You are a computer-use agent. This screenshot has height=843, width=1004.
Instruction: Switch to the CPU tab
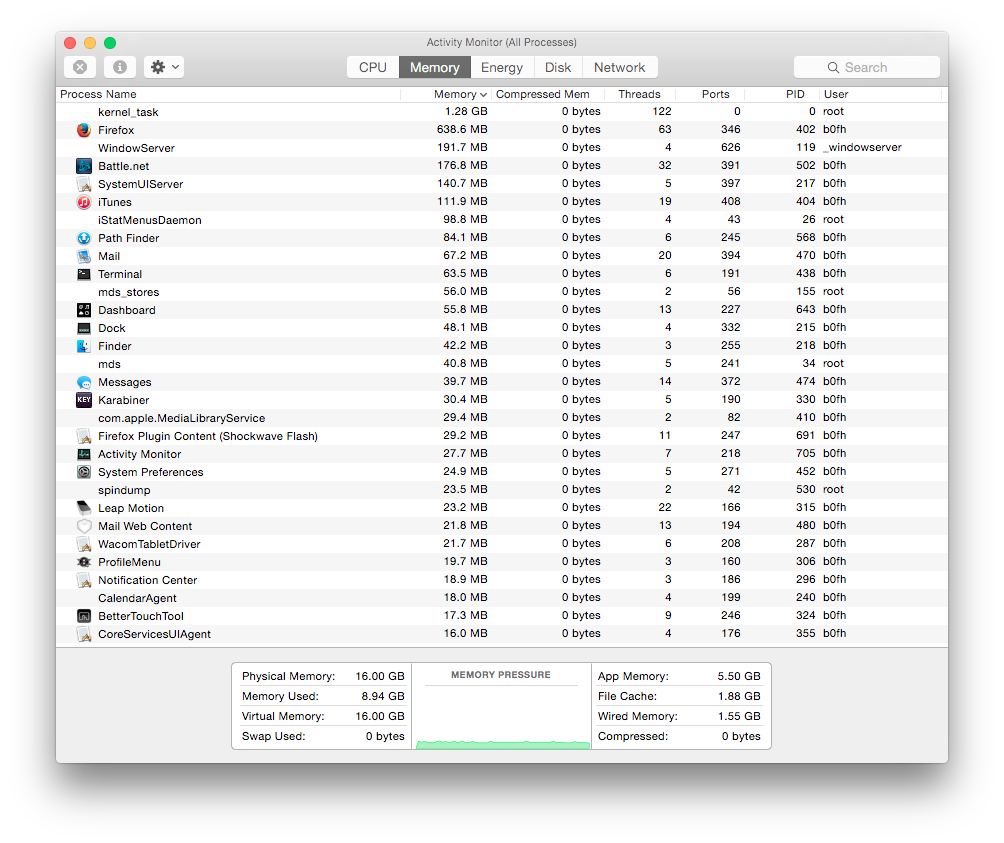point(373,67)
